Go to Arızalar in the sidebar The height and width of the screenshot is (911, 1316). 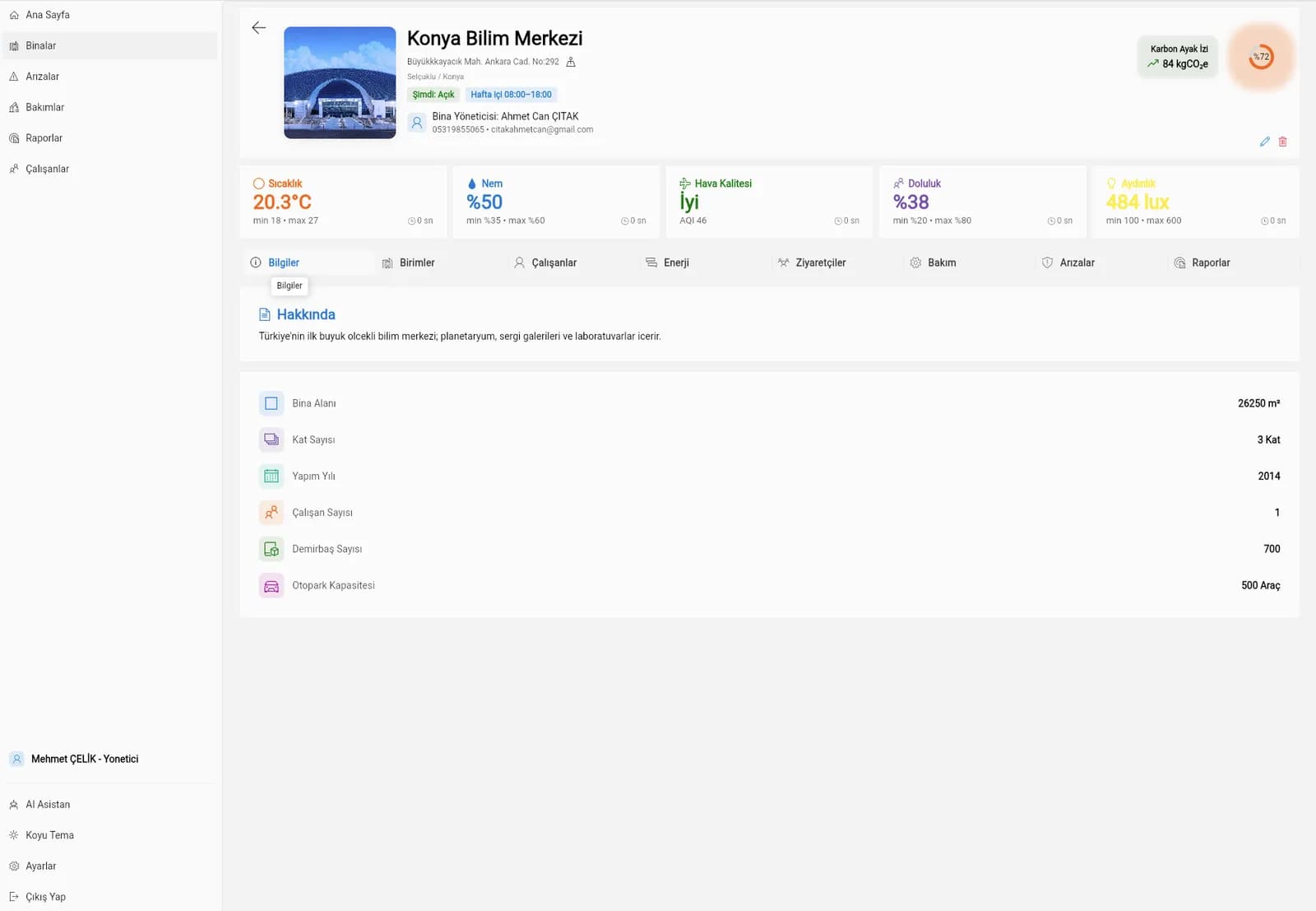pos(42,77)
